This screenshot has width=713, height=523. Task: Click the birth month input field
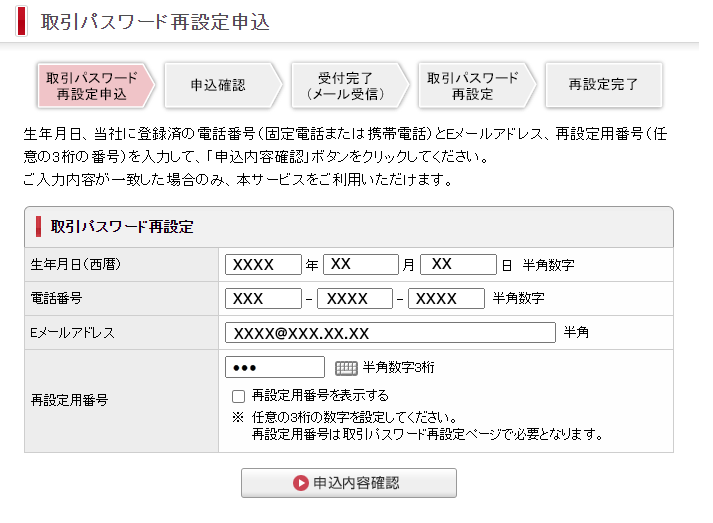pos(361,265)
